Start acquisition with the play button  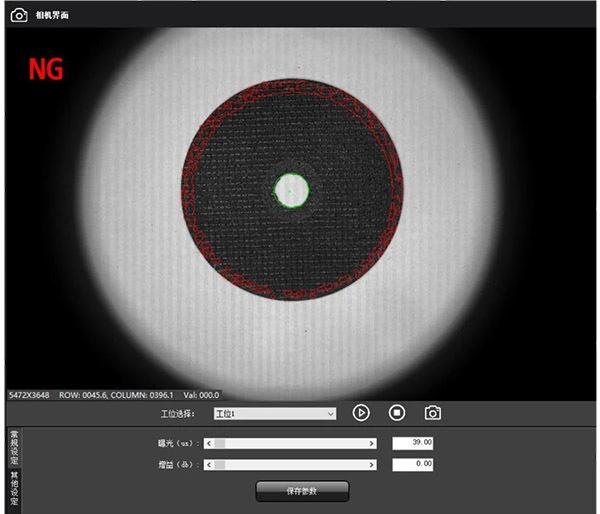tap(361, 413)
